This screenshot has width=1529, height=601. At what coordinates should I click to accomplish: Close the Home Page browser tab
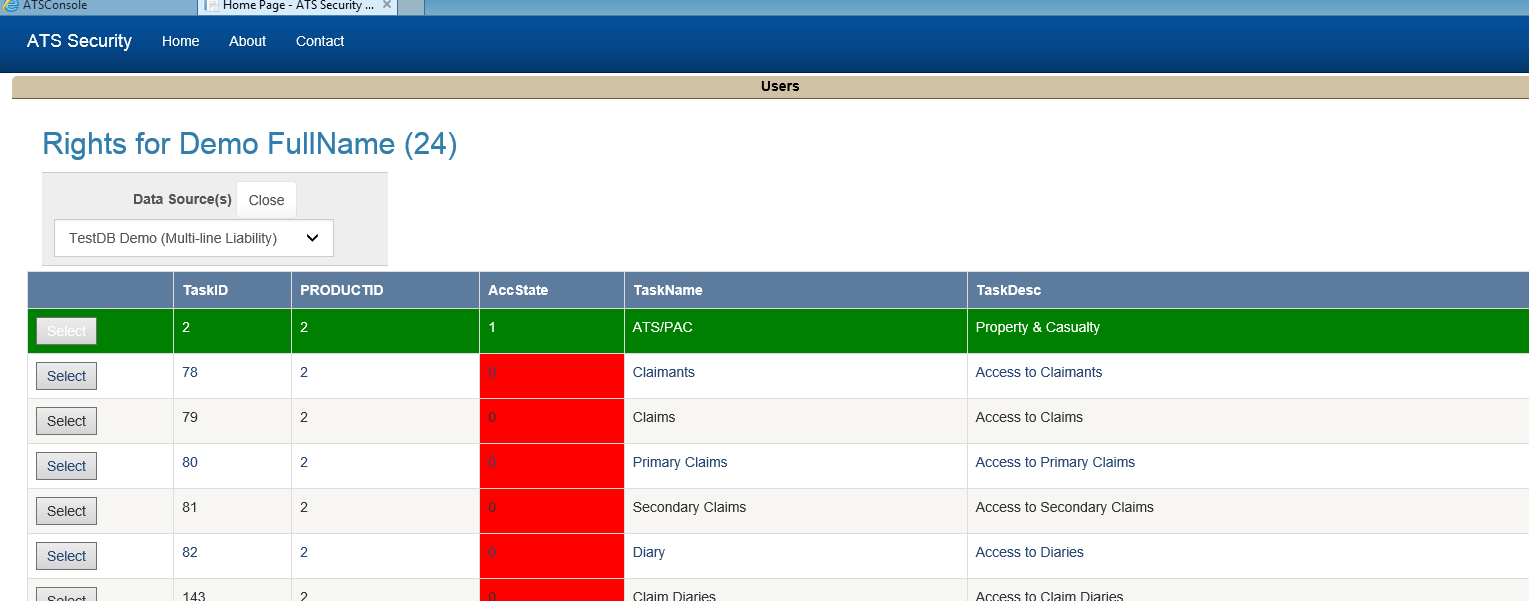coord(387,5)
